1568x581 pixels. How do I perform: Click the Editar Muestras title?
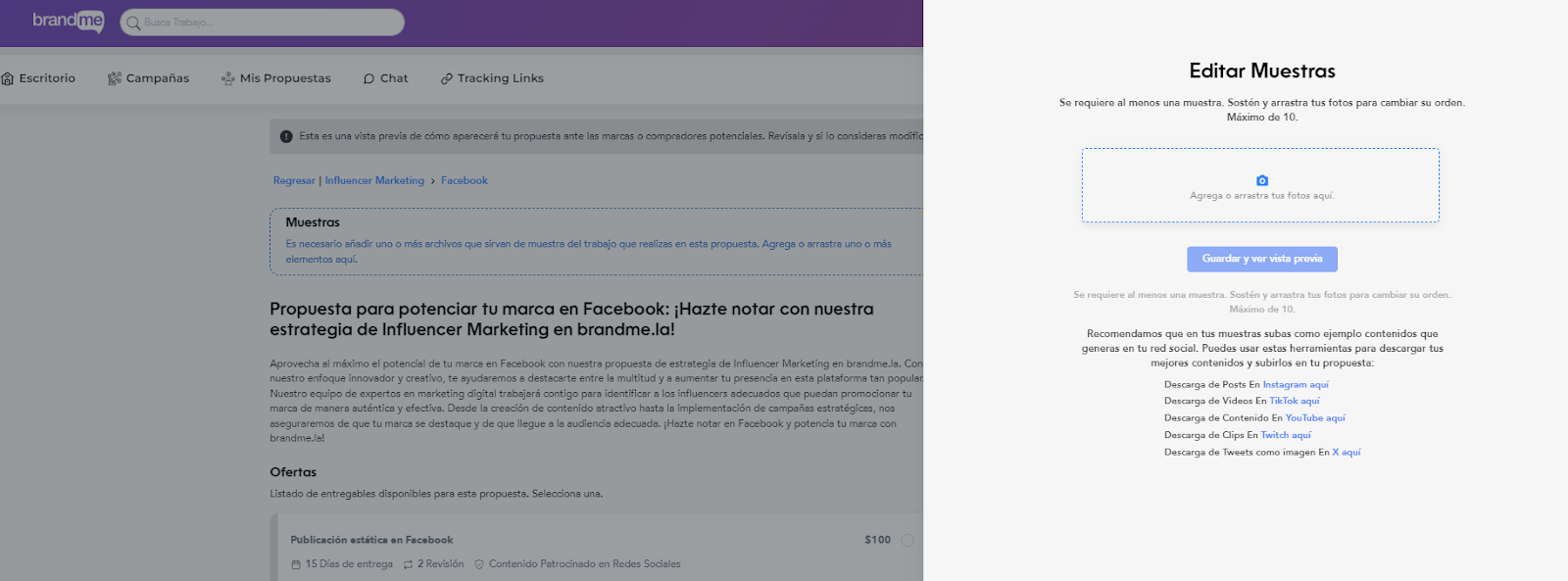[x=1262, y=71]
